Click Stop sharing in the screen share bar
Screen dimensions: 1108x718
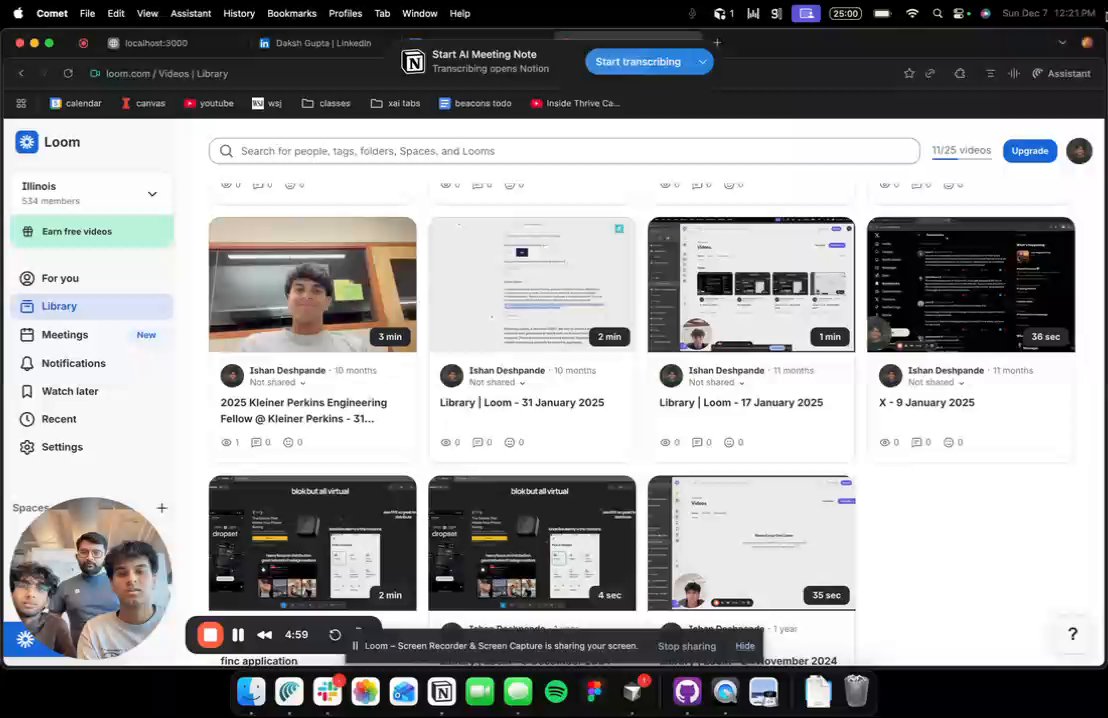coord(686,646)
